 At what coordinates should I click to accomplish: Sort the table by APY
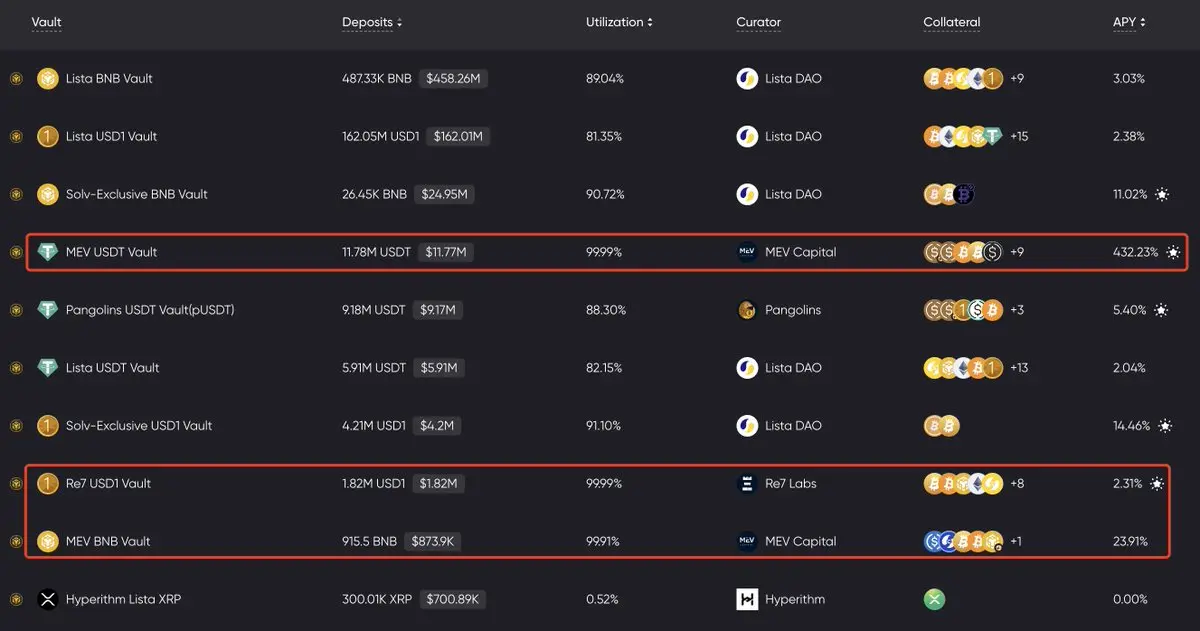1129,22
